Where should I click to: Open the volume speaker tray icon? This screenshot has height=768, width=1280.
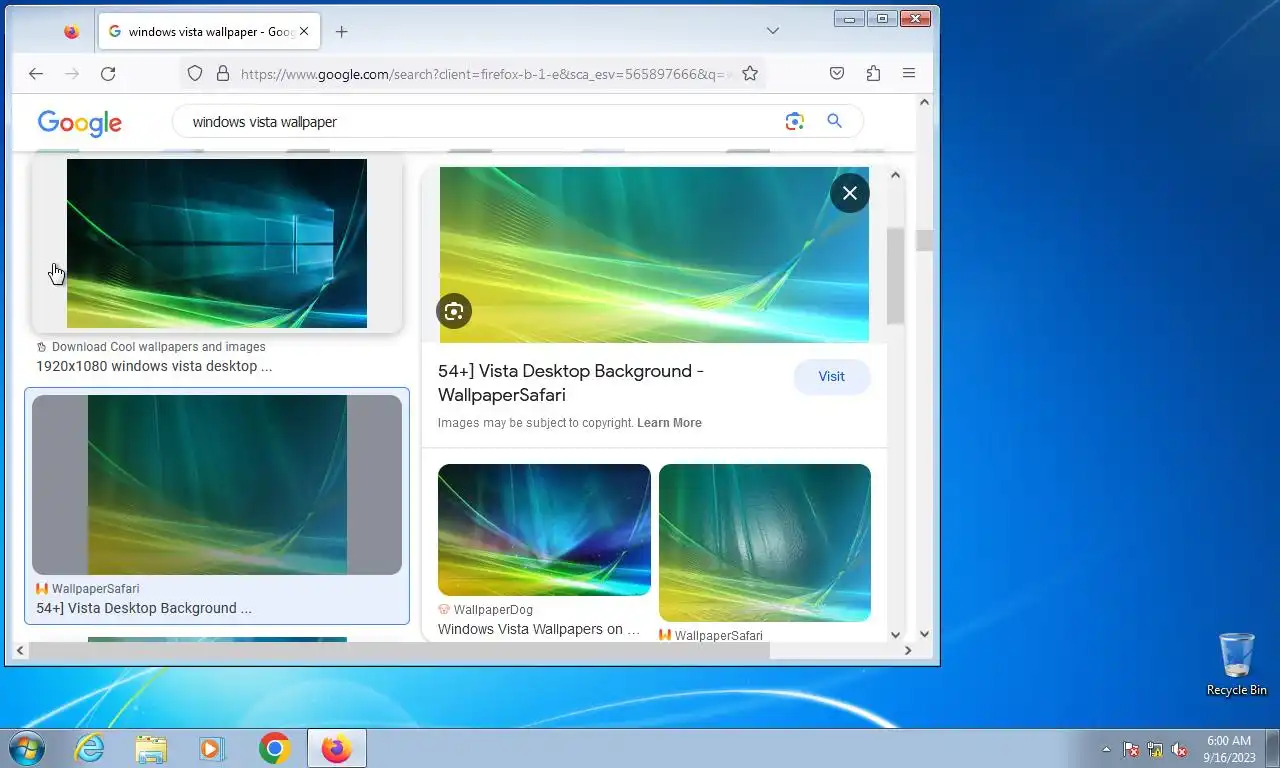tap(1179, 749)
